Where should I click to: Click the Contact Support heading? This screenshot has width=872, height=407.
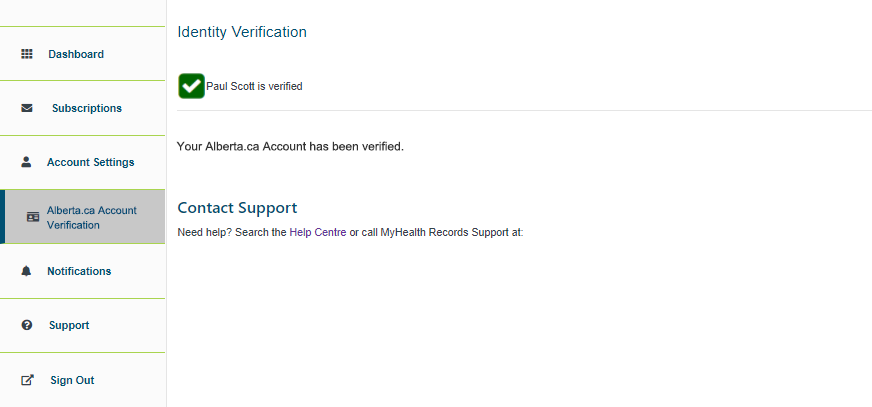click(237, 208)
